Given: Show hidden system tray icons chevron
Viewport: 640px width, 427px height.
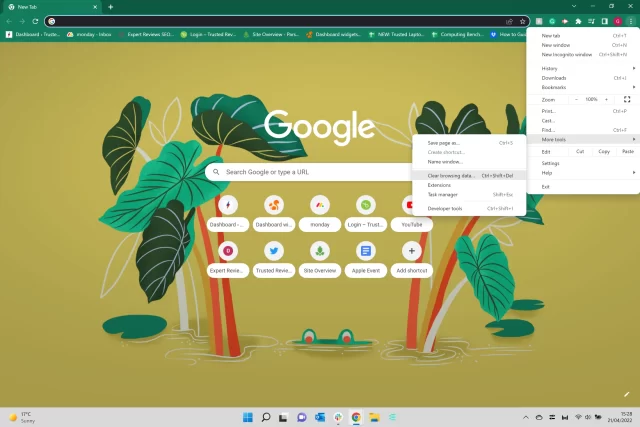Looking at the screenshot, I should (526, 417).
